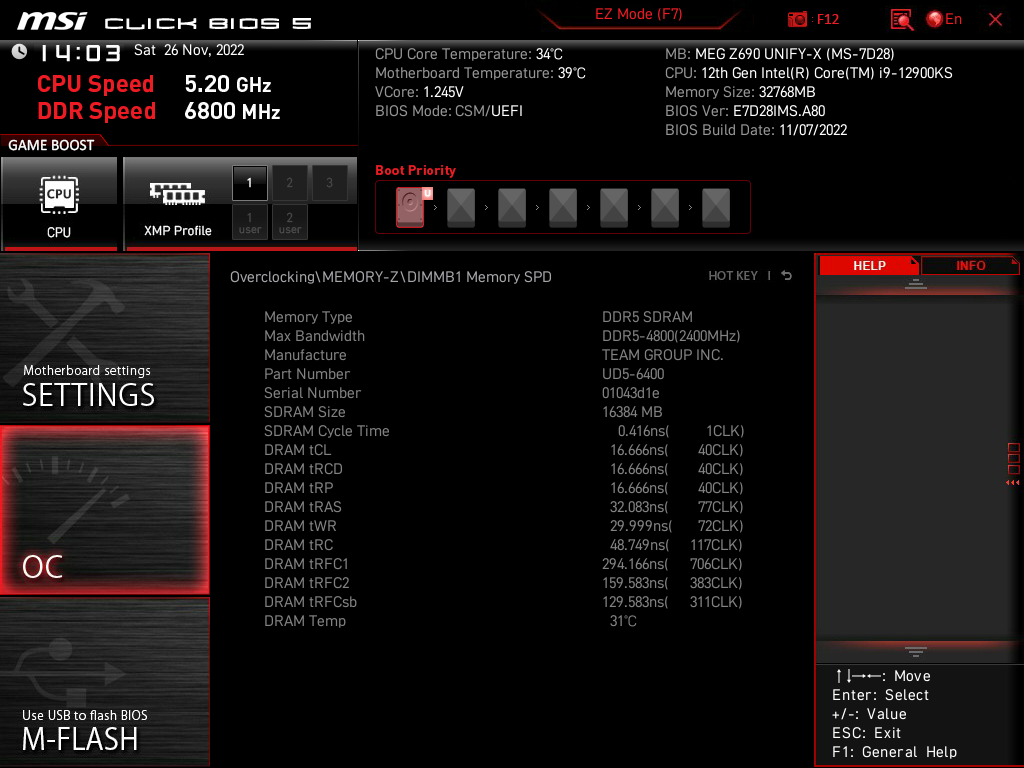Screen dimensions: 1024x768
Task: Select XMP user profile 1
Action: 249,222
